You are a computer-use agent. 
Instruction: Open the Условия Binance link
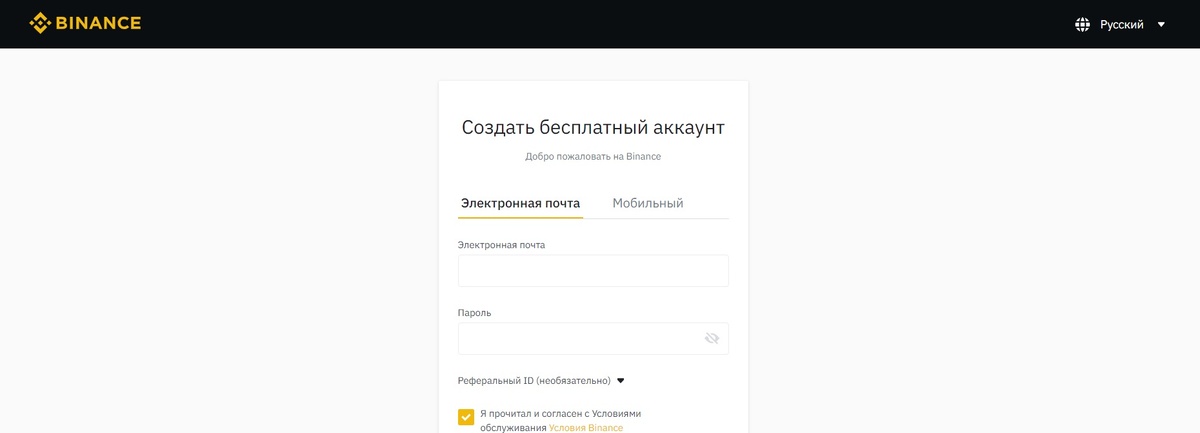coord(586,428)
